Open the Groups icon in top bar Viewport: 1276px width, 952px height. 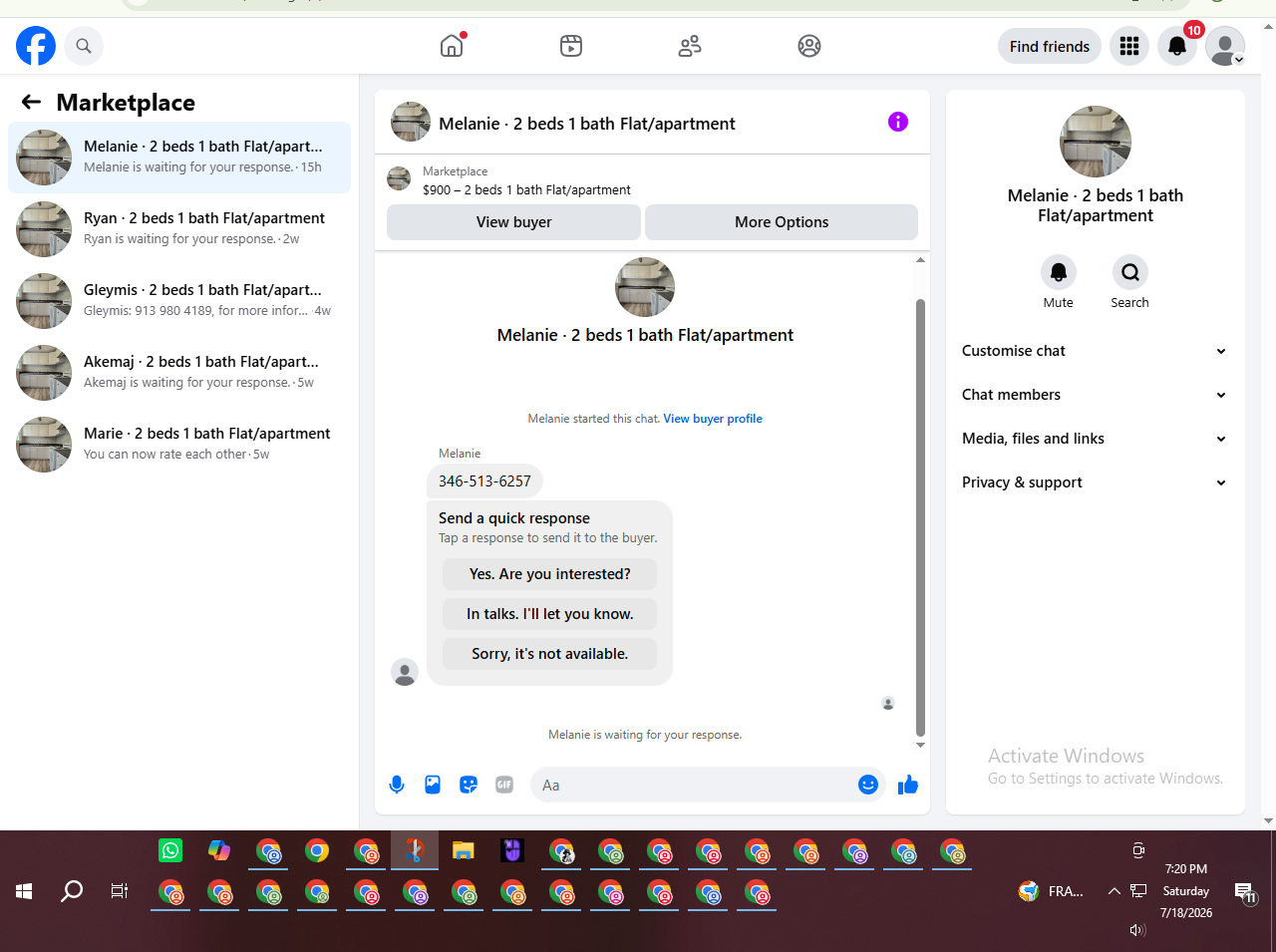tap(809, 46)
